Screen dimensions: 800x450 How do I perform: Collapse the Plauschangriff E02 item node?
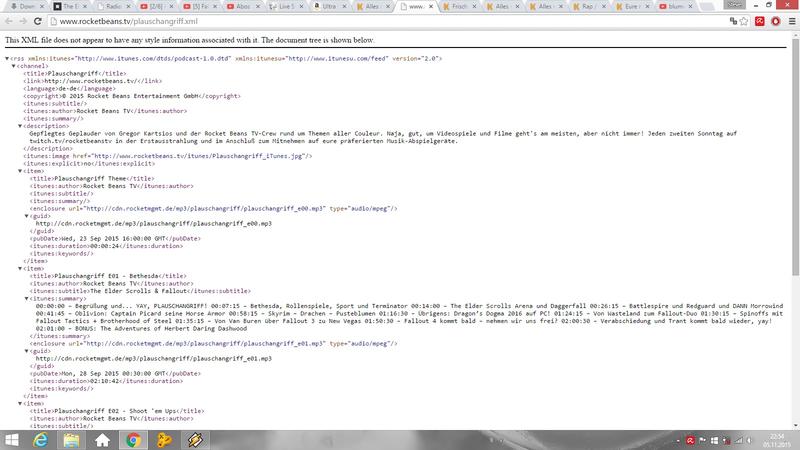20,404
